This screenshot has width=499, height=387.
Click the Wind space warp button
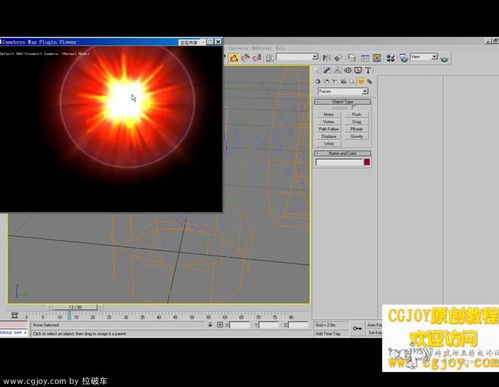pos(329,144)
